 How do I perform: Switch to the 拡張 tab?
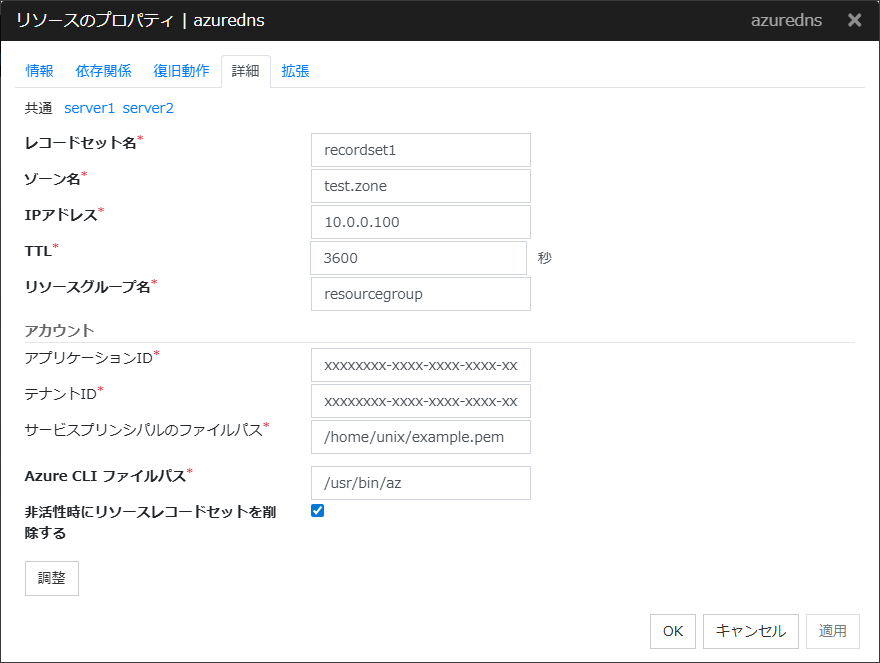click(x=295, y=71)
